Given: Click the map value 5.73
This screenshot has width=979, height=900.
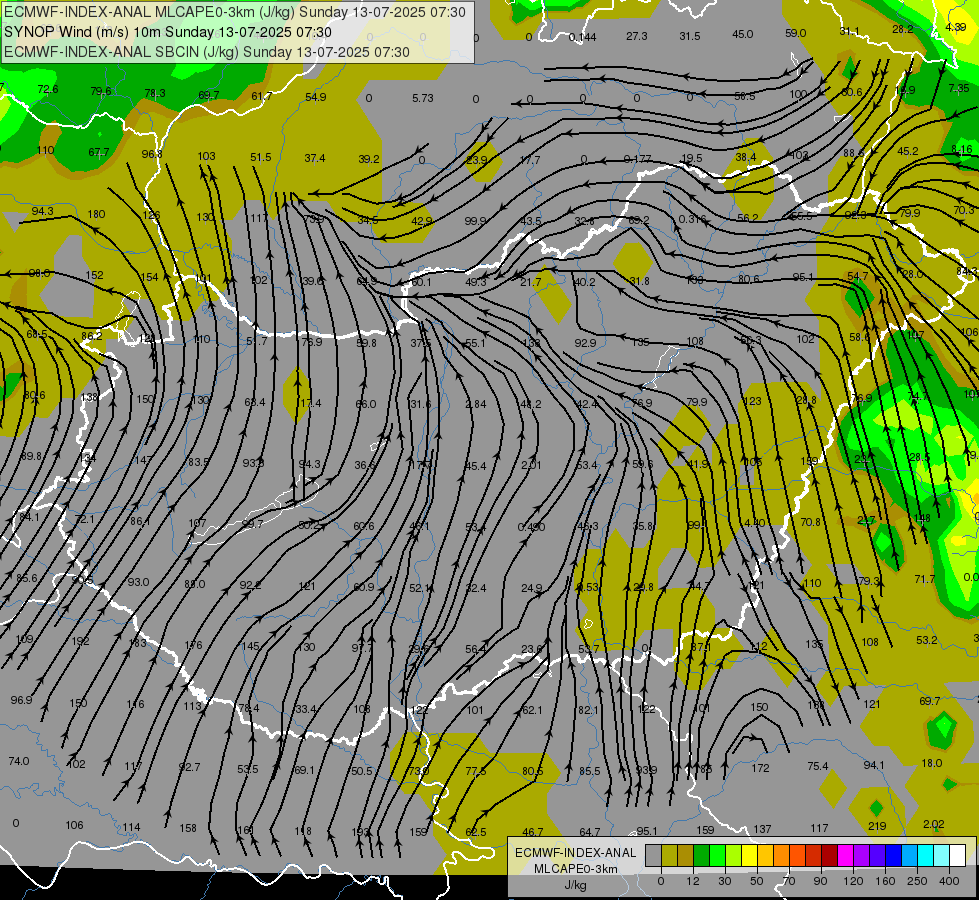Looking at the screenshot, I should 423,98.
